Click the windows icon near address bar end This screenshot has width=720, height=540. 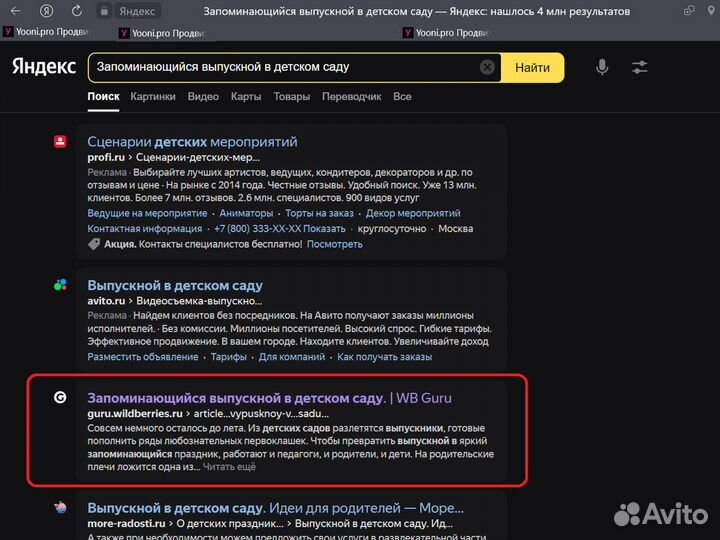tap(689, 11)
